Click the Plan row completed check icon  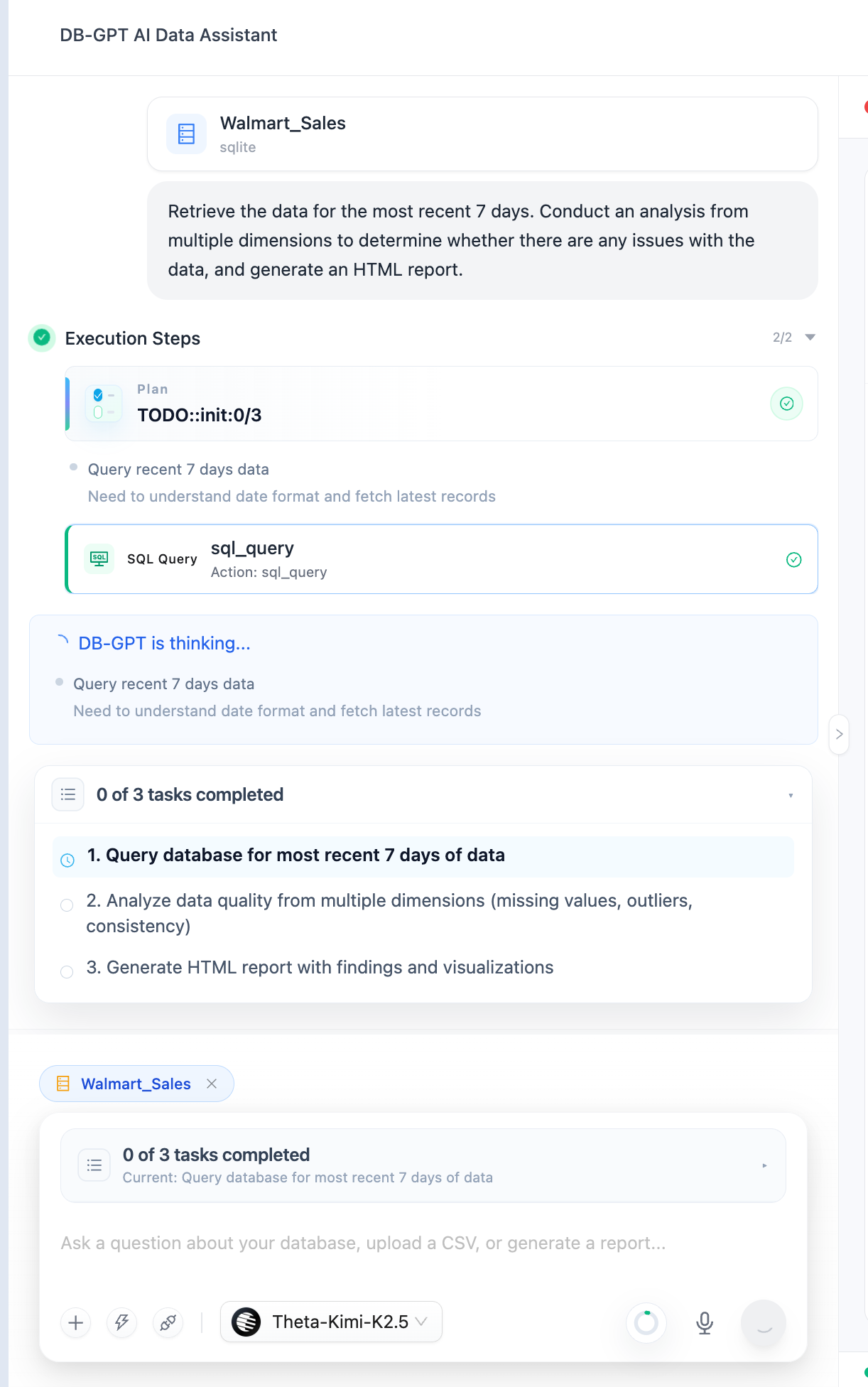(786, 404)
